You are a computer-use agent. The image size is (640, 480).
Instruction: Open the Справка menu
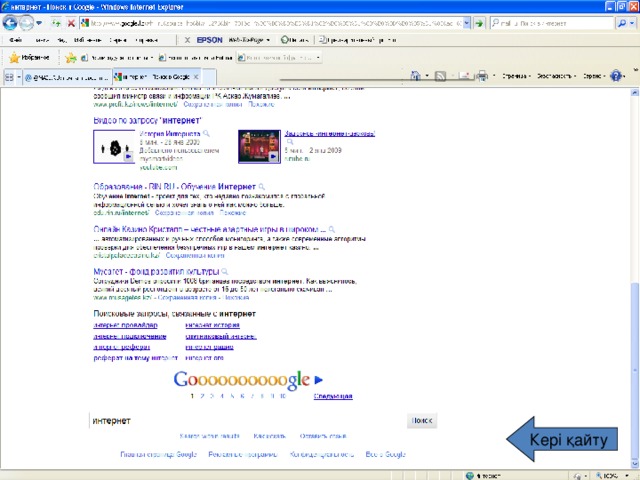pos(146,40)
